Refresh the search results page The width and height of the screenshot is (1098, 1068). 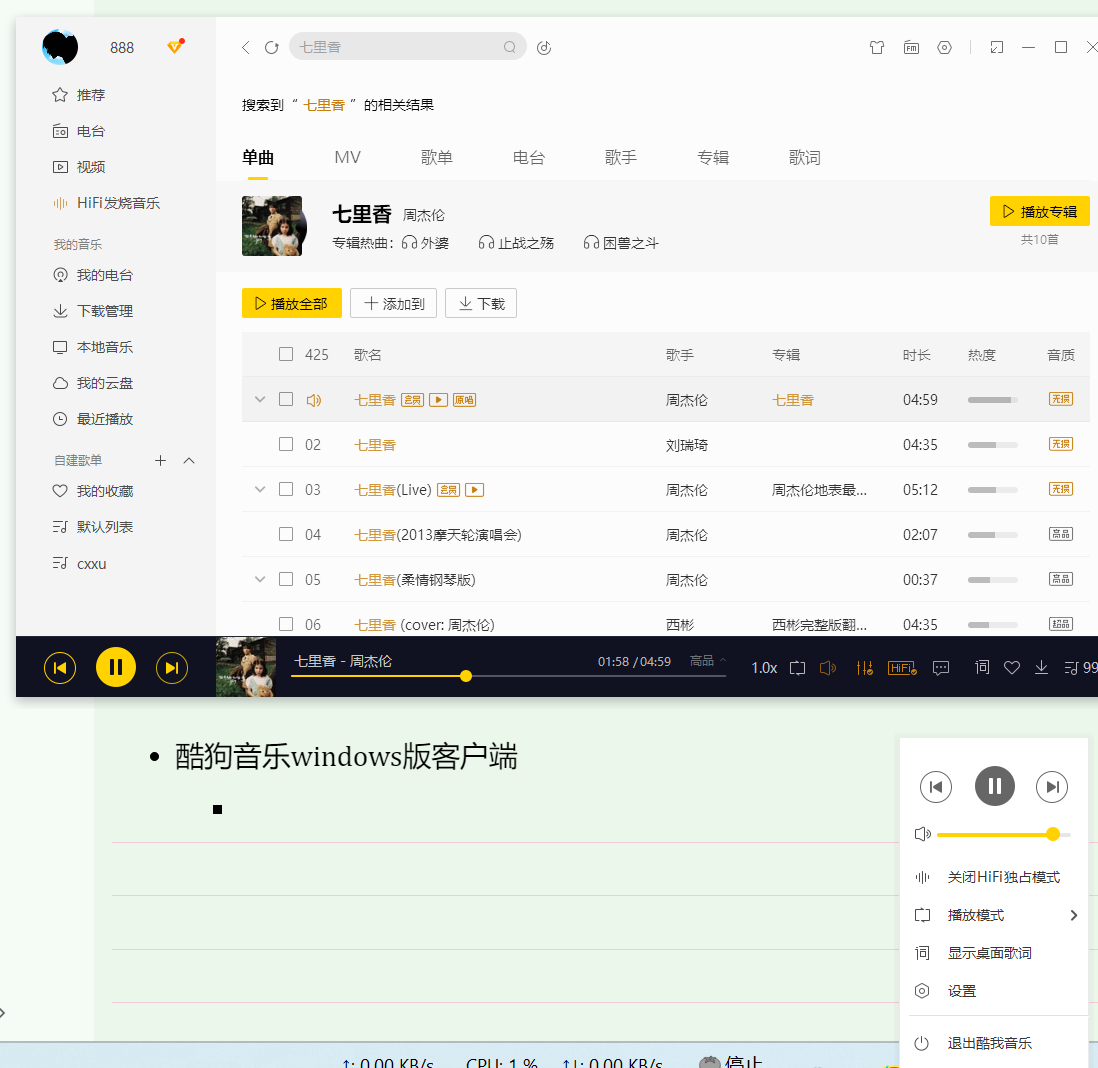click(272, 48)
